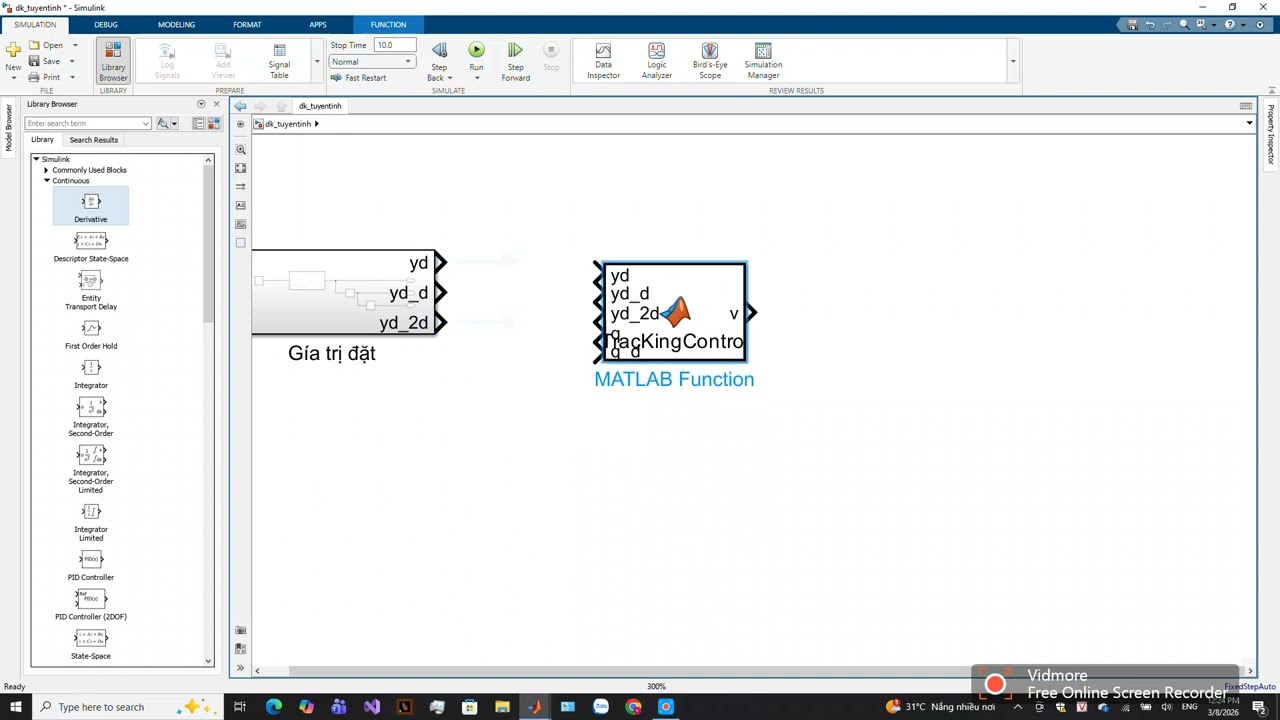Select the MATLAB Function block on canvas
The image size is (1280, 720).
pyautogui.click(x=675, y=313)
